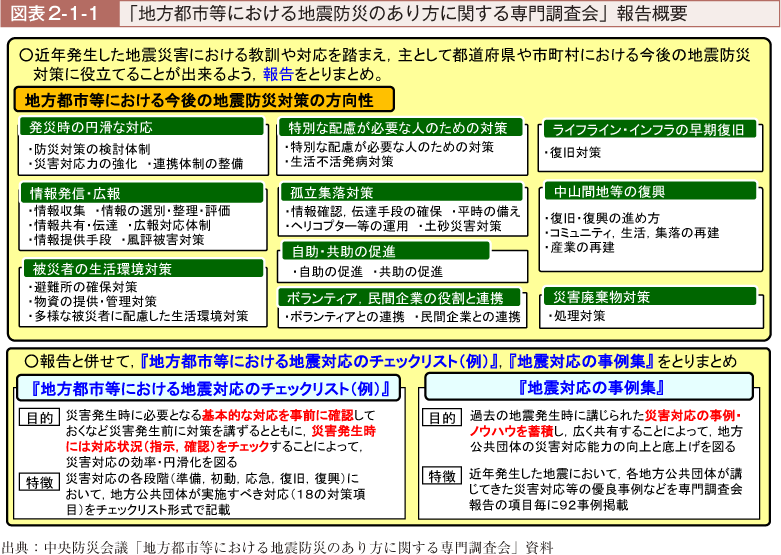This screenshot has height=555, width=781.
Task: Click the 防災対策の検討体制 item
Action: [90, 149]
